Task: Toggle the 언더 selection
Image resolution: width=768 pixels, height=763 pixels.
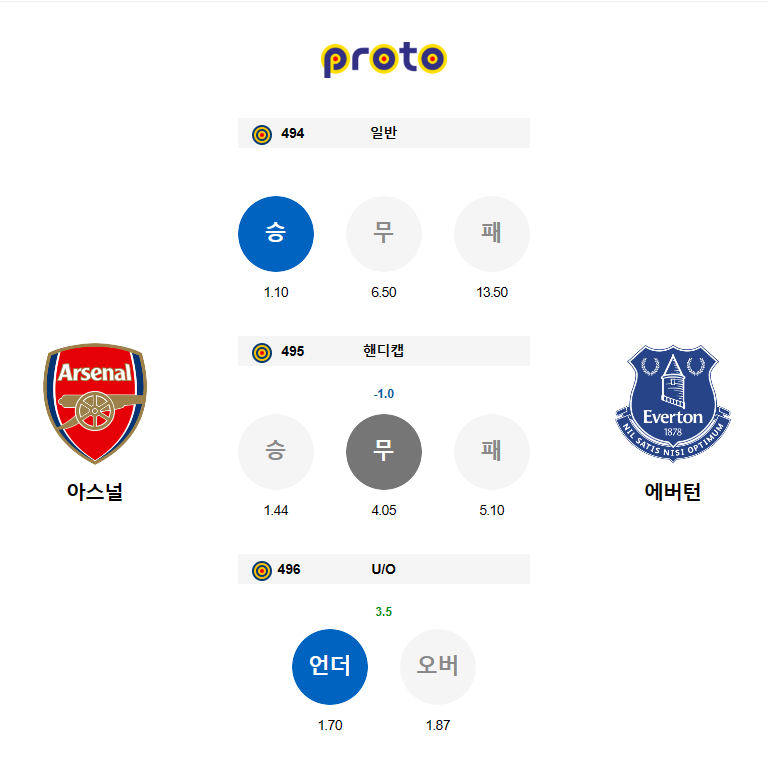Action: point(330,666)
